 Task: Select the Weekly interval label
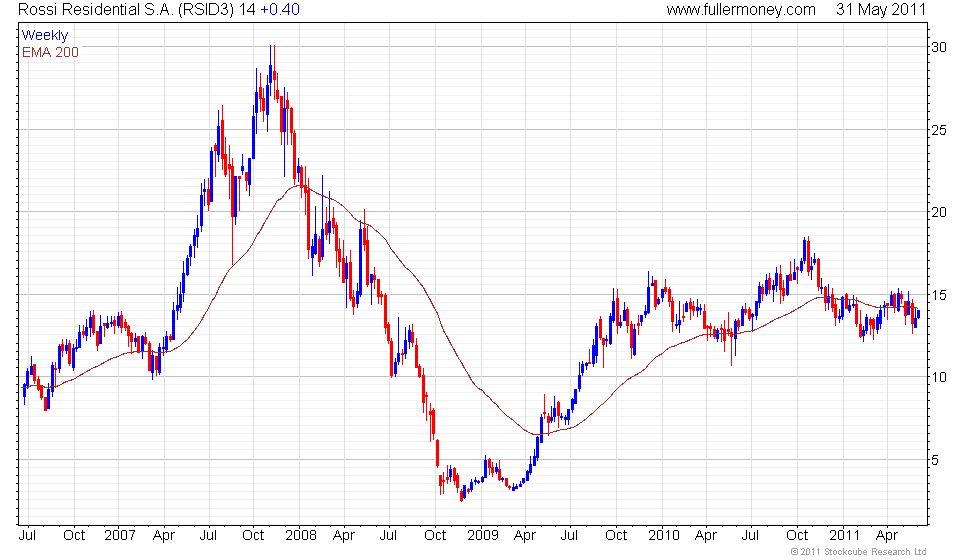(44, 36)
